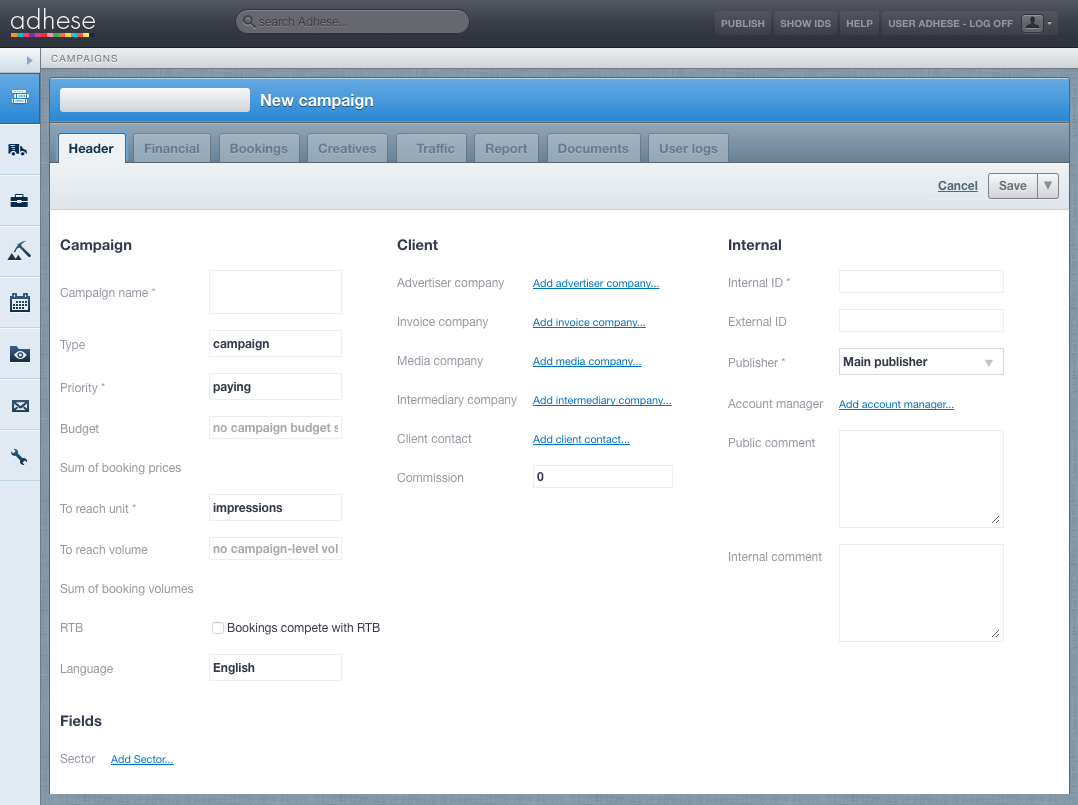The height and width of the screenshot is (805, 1078).
Task: Enable Bookings compete with RTB checkbox
Action: click(x=218, y=628)
